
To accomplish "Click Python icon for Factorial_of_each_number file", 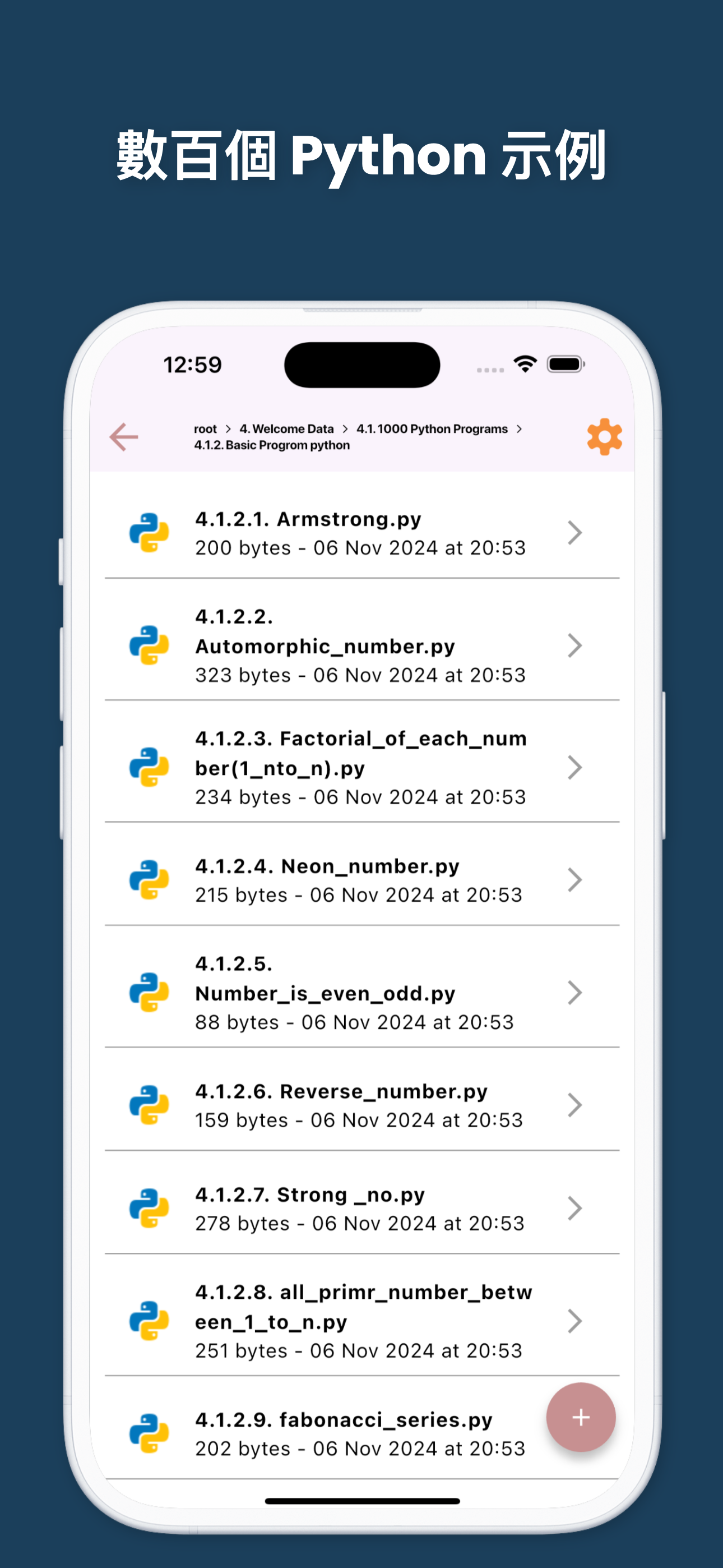I will 149,767.
